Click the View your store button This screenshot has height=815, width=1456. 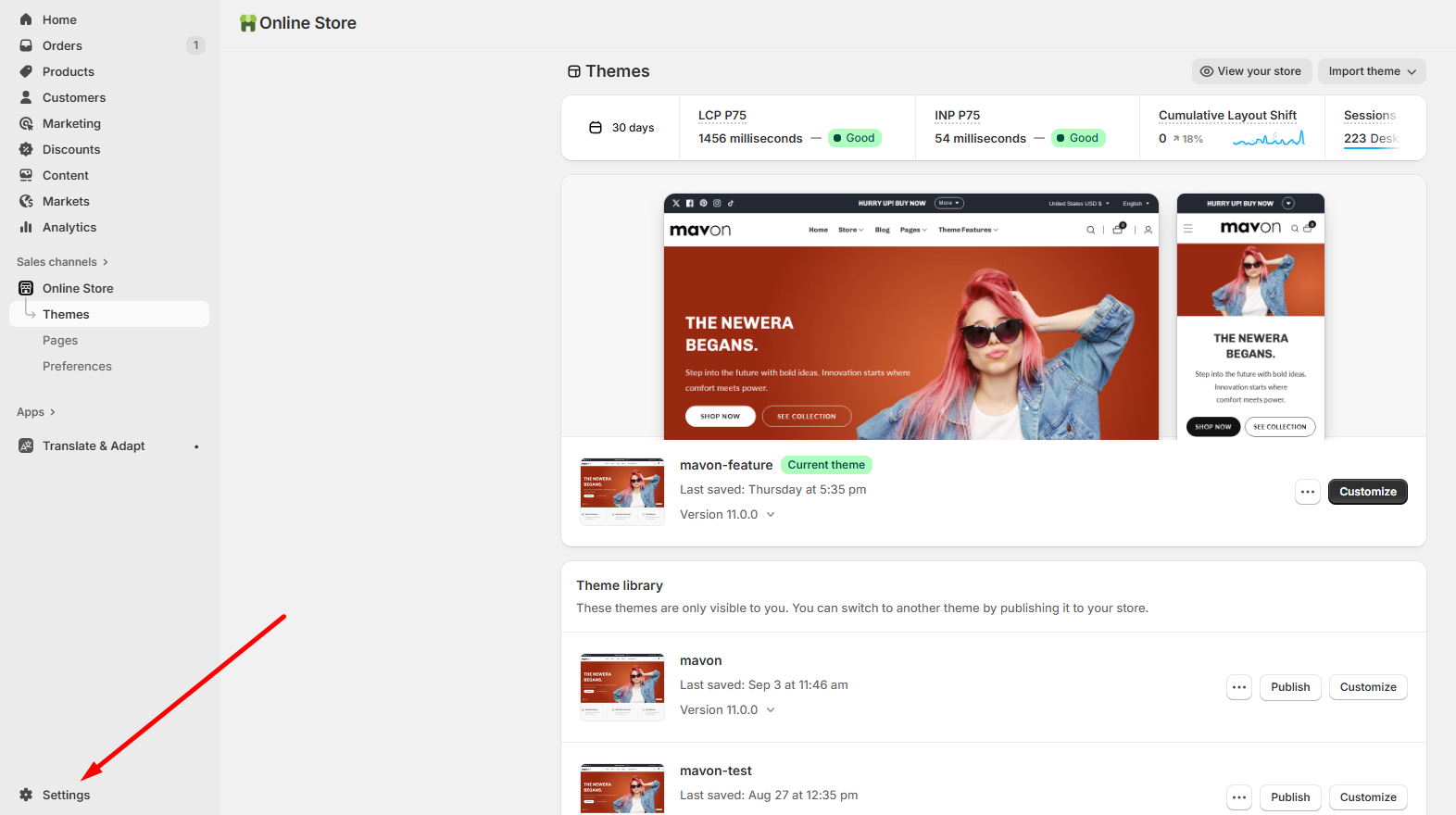point(1250,71)
